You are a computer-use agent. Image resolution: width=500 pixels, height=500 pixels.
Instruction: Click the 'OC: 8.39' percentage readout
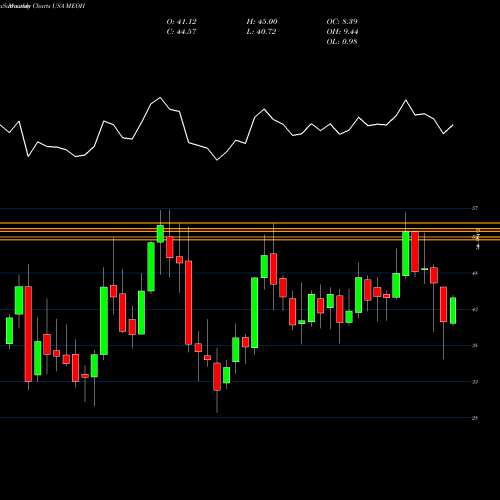point(342,22)
